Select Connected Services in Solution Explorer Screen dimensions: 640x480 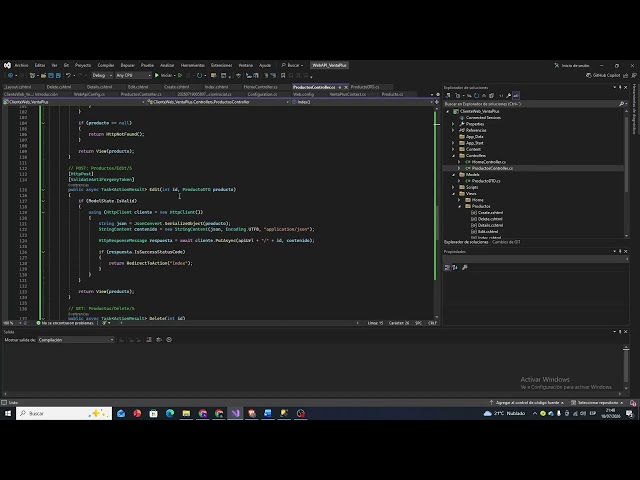pyautogui.click(x=483, y=118)
